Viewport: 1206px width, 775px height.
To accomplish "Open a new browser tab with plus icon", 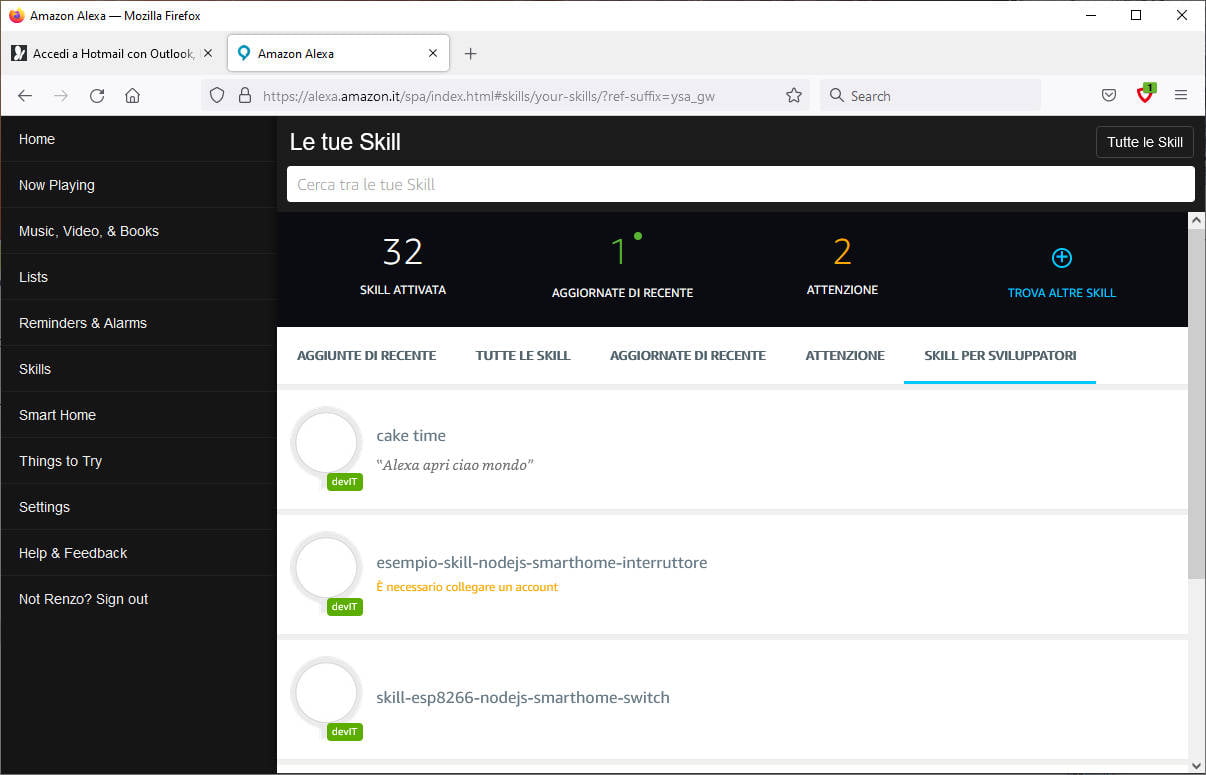I will [x=471, y=53].
